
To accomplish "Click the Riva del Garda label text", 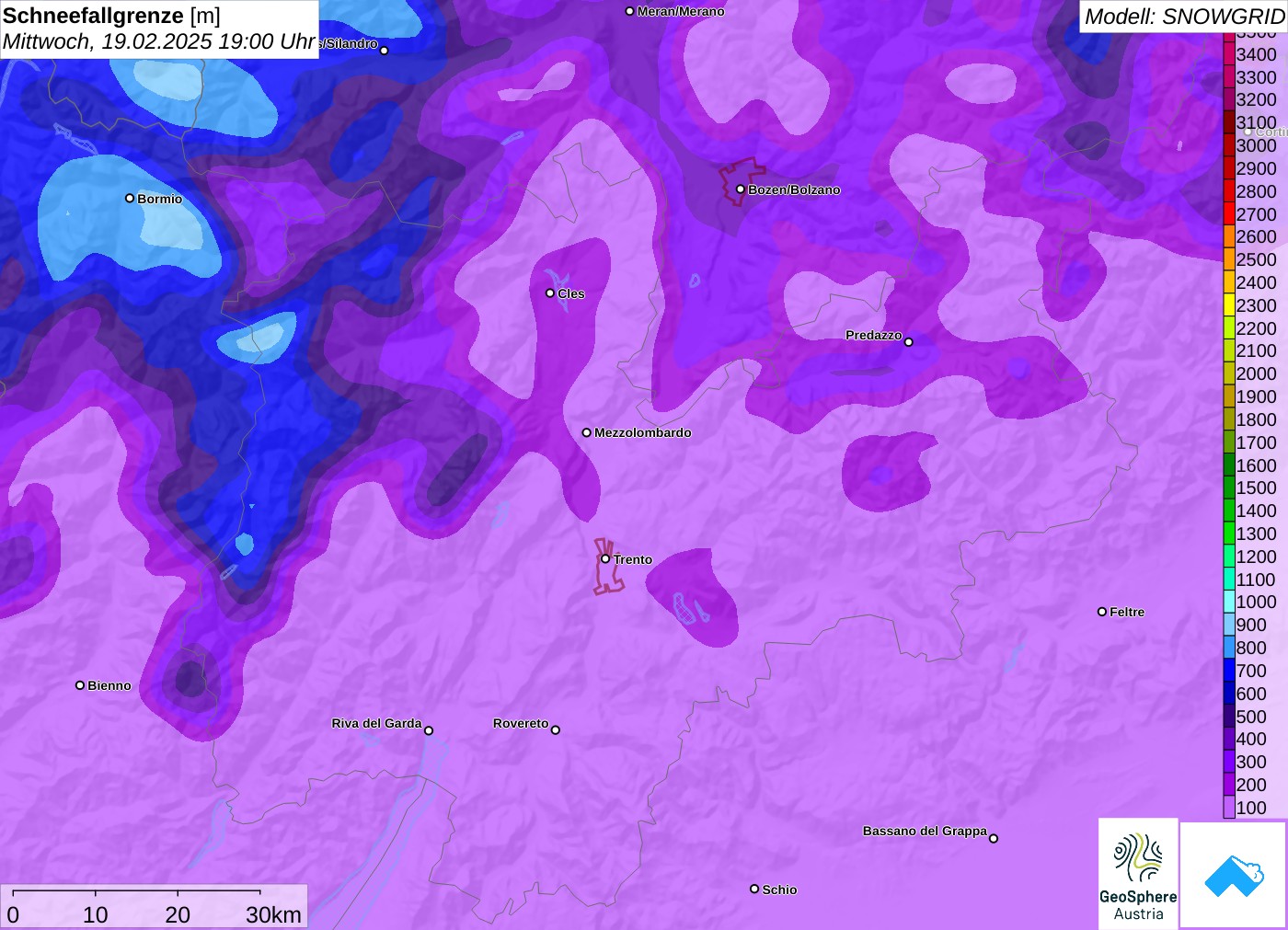I will 376,723.
